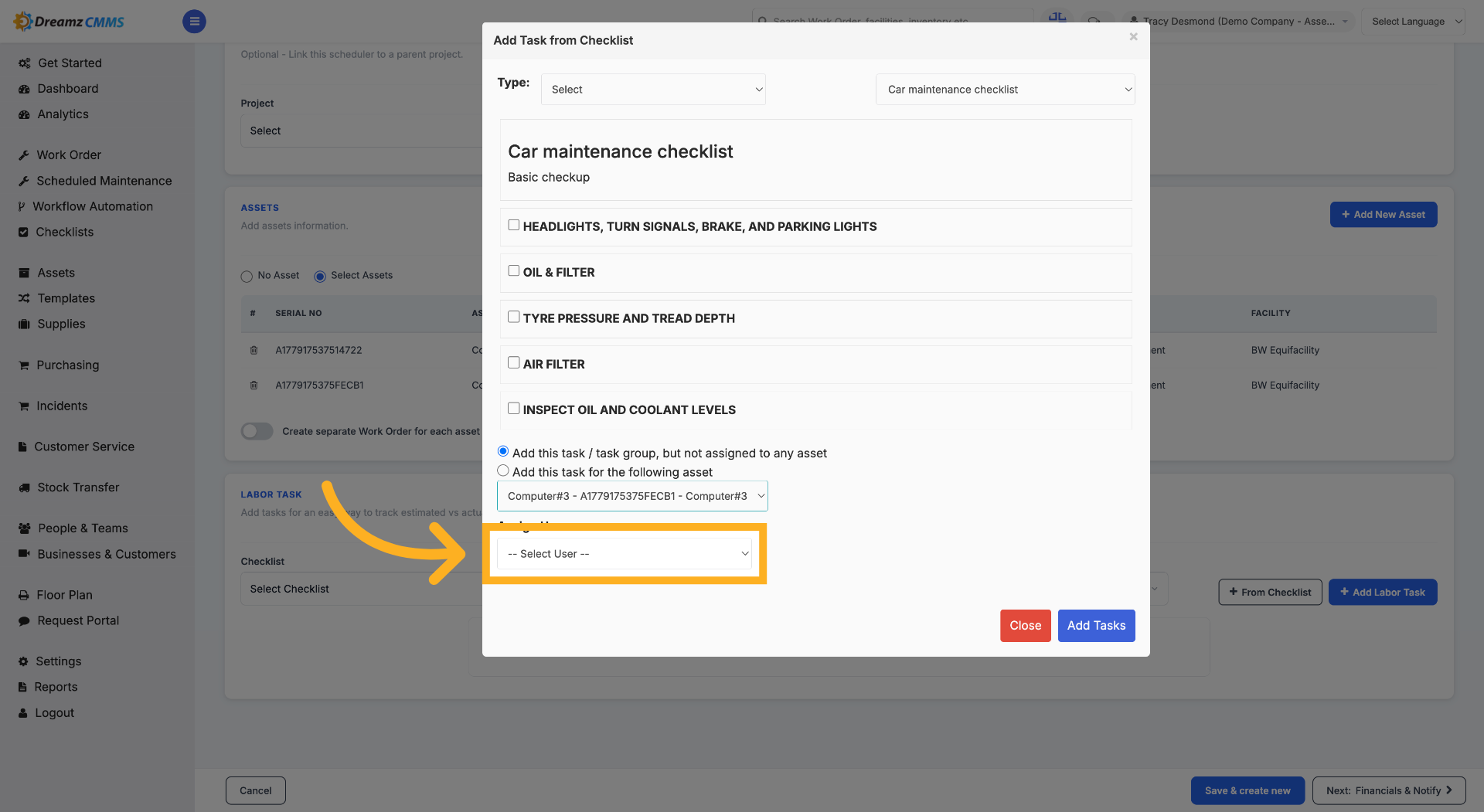The width and height of the screenshot is (1484, 812).
Task: Click the red Close button
Action: click(x=1025, y=626)
